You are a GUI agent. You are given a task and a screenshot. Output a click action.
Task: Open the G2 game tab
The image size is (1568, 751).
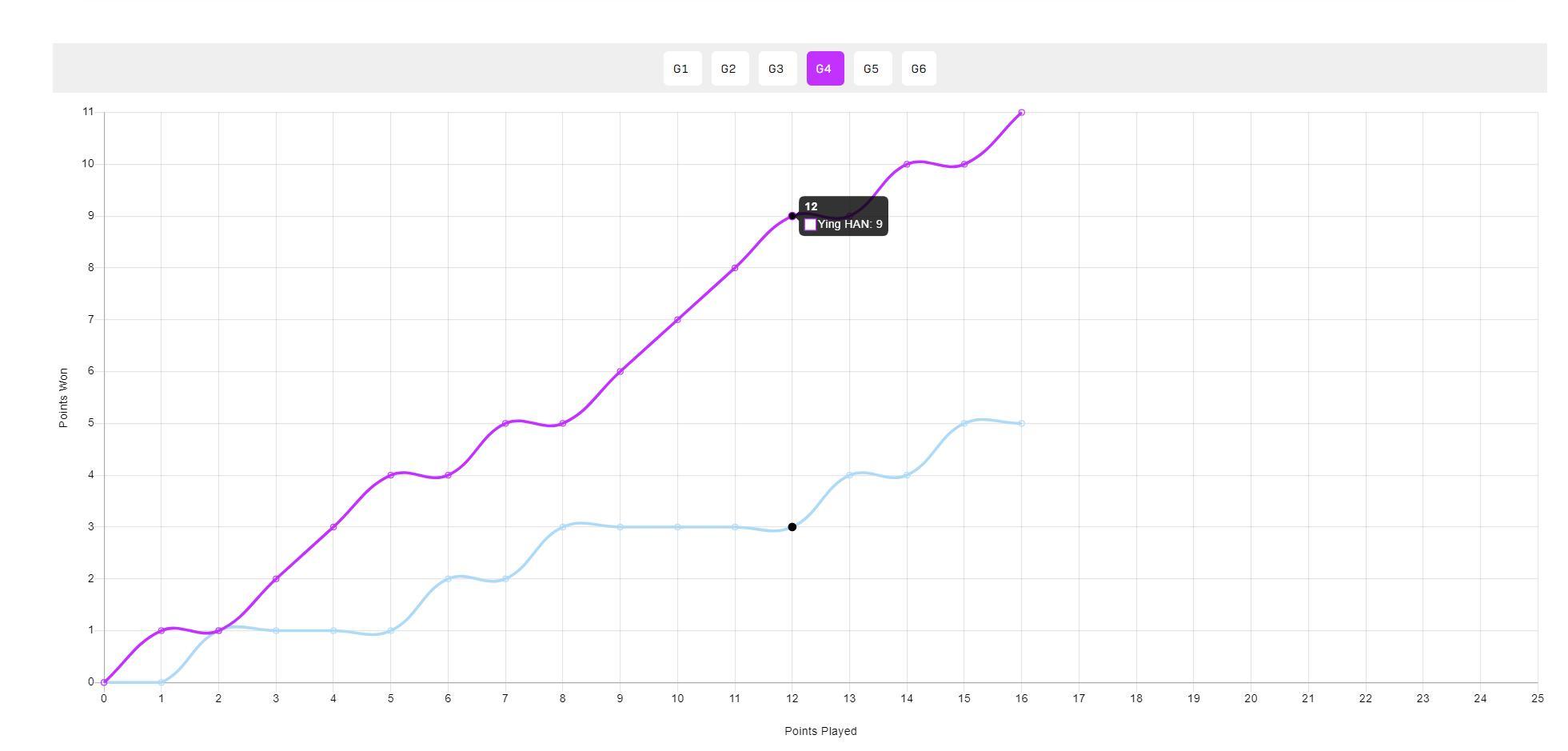pyautogui.click(x=729, y=69)
